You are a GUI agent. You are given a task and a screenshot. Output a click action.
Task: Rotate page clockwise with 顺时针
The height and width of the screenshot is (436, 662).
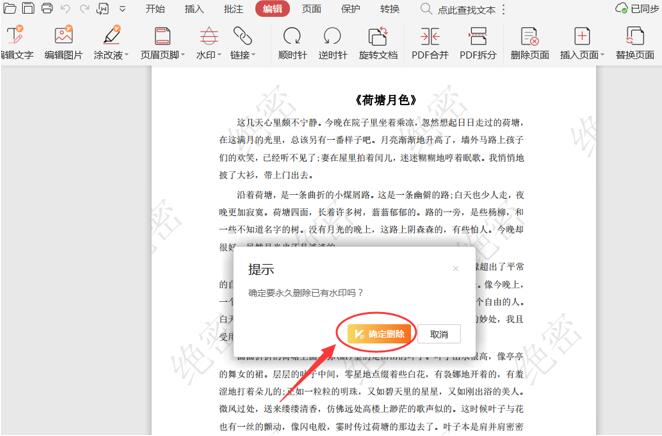pyautogui.click(x=292, y=43)
